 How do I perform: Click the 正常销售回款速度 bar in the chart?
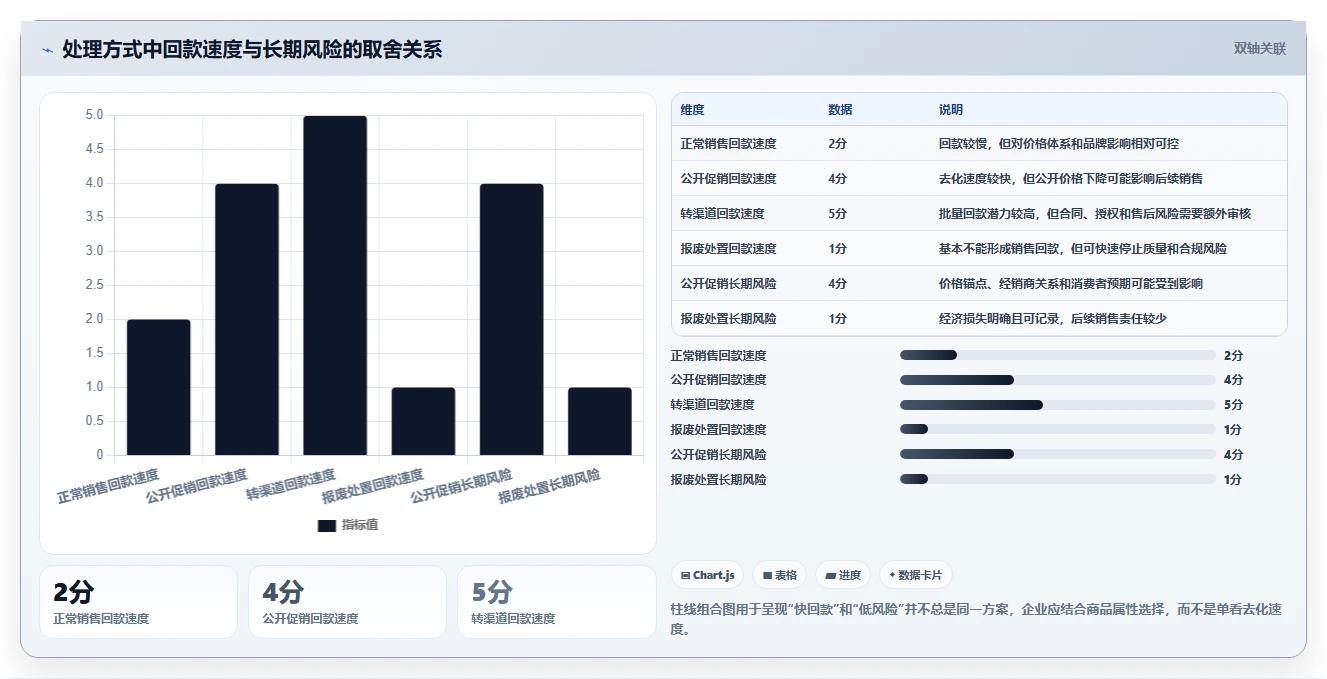click(x=158, y=387)
